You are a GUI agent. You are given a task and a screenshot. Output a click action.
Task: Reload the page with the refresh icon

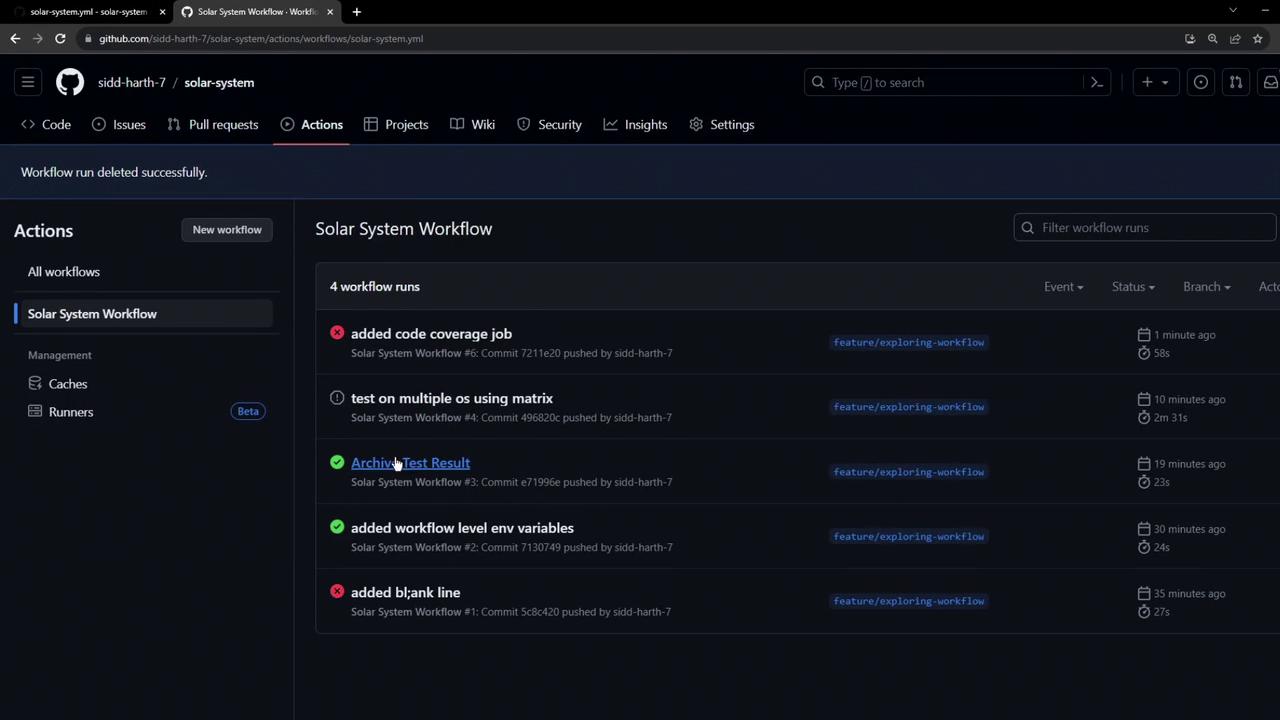(x=60, y=38)
